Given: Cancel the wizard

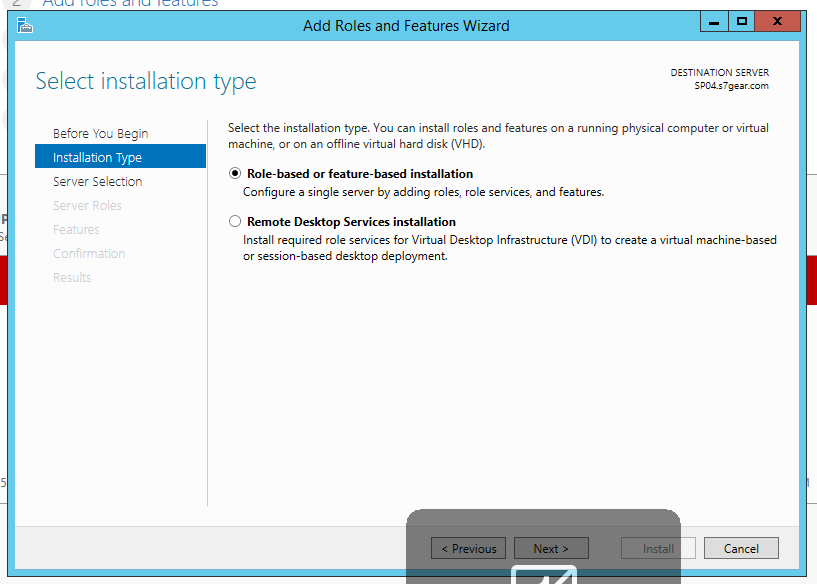Looking at the screenshot, I should (741, 548).
